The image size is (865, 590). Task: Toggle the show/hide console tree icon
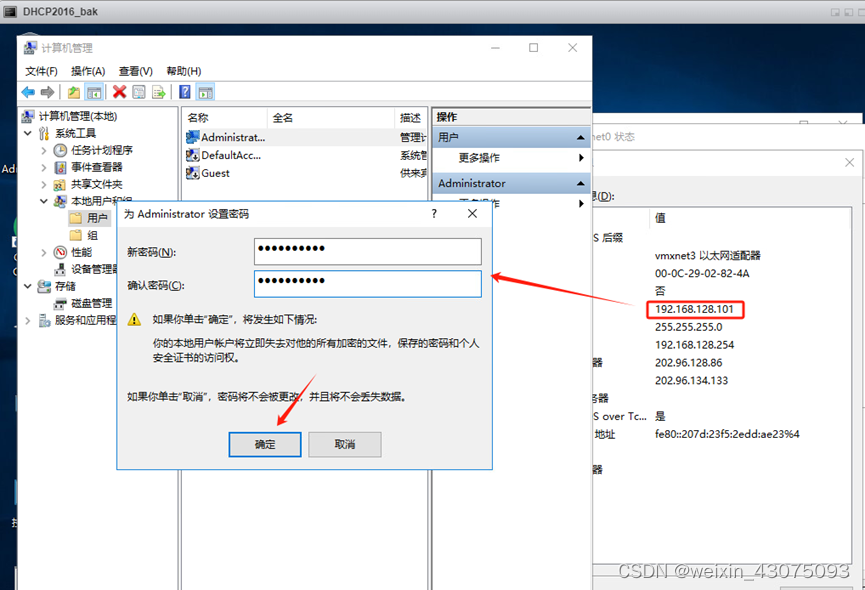pyautogui.click(x=94, y=92)
